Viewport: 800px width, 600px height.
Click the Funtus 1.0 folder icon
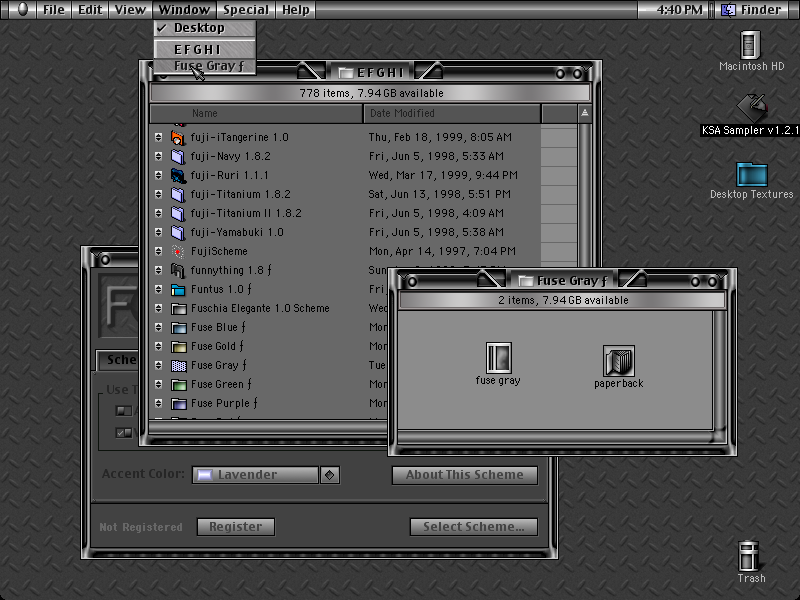[178, 289]
